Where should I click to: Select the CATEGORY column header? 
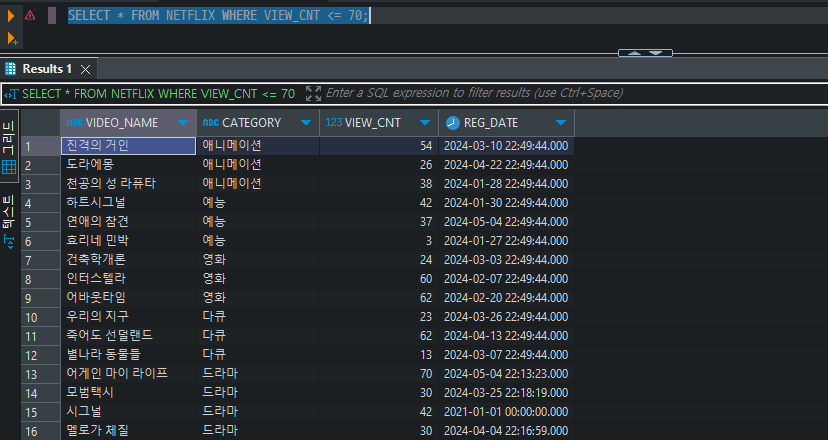coord(258,123)
